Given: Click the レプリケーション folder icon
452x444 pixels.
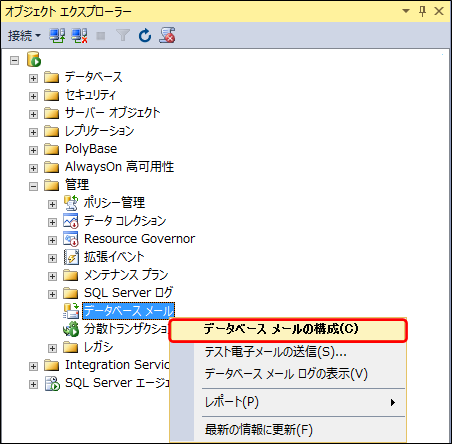Looking at the screenshot, I should pos(52,131).
